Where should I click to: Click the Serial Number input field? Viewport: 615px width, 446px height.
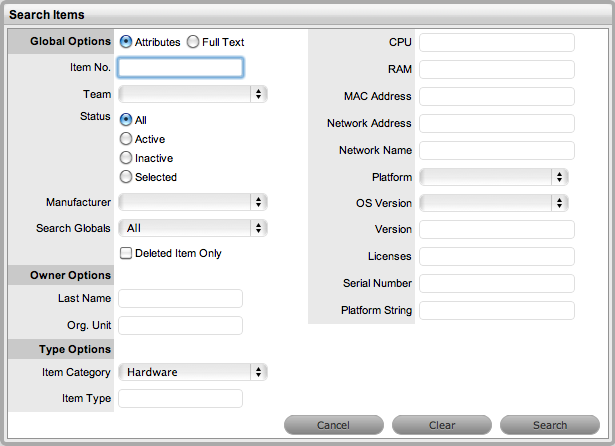tap(496, 283)
